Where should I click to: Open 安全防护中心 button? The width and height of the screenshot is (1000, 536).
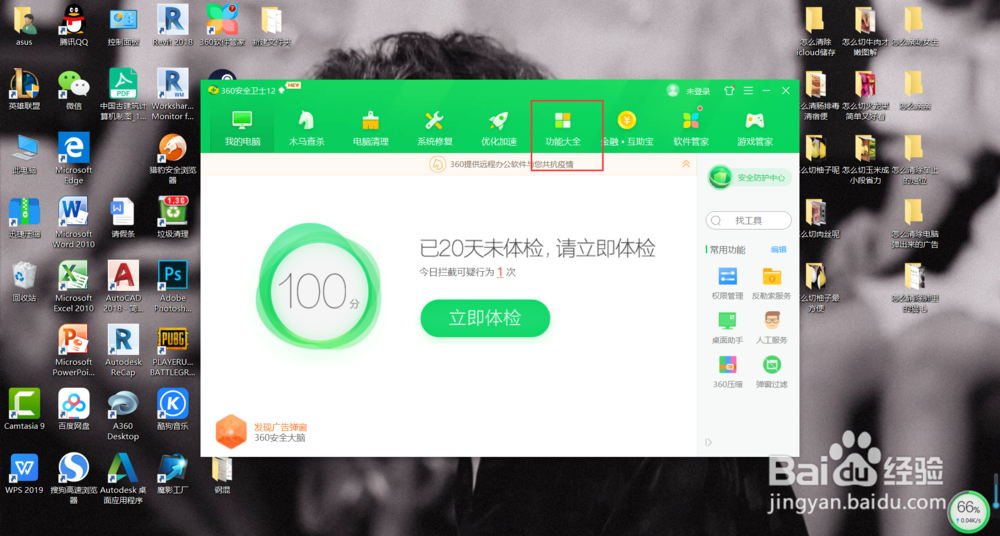click(x=751, y=177)
